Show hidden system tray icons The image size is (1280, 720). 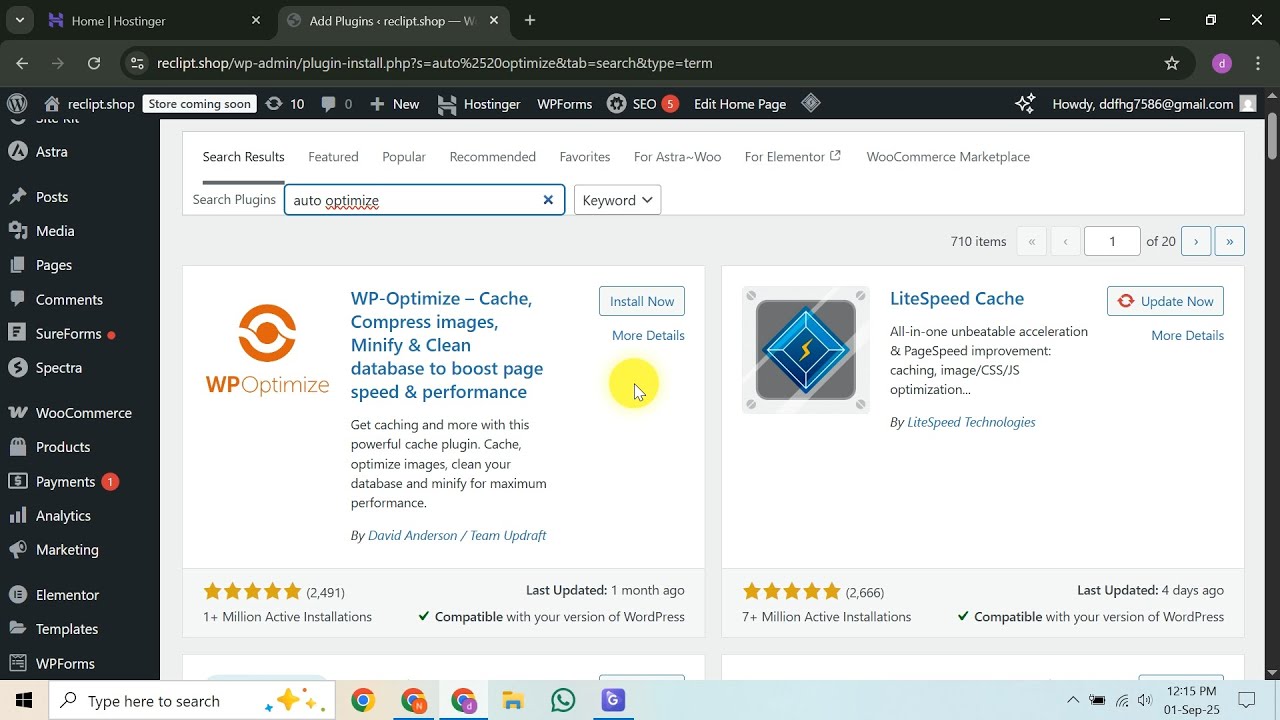(x=1073, y=700)
